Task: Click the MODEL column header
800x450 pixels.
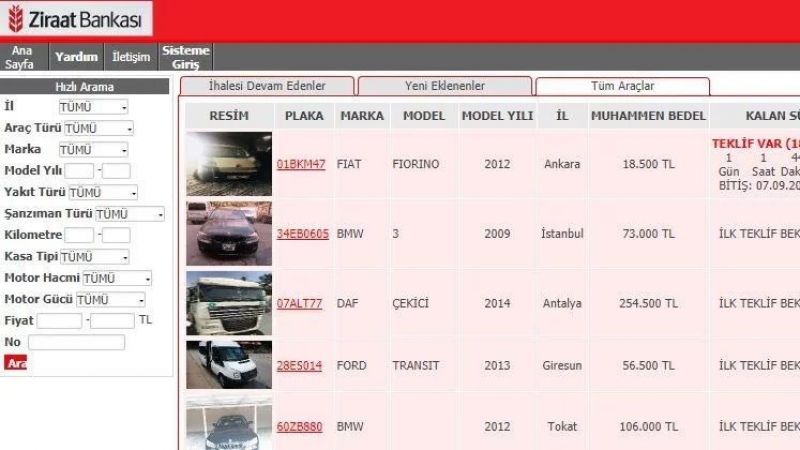Action: tap(424, 116)
